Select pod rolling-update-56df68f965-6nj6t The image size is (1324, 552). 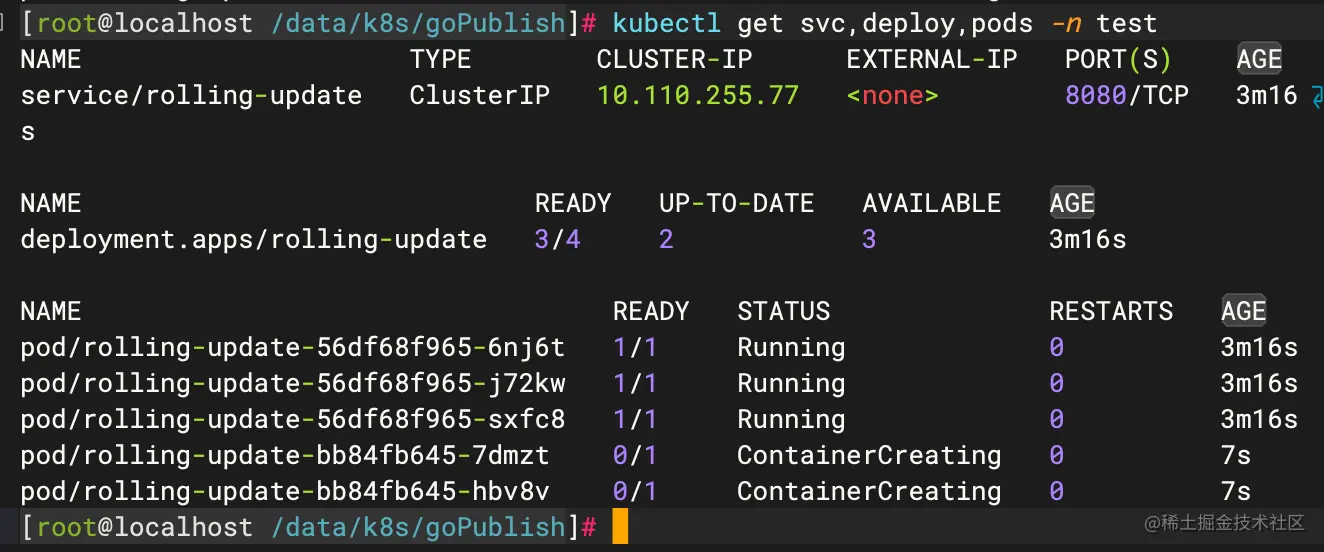pos(293,348)
